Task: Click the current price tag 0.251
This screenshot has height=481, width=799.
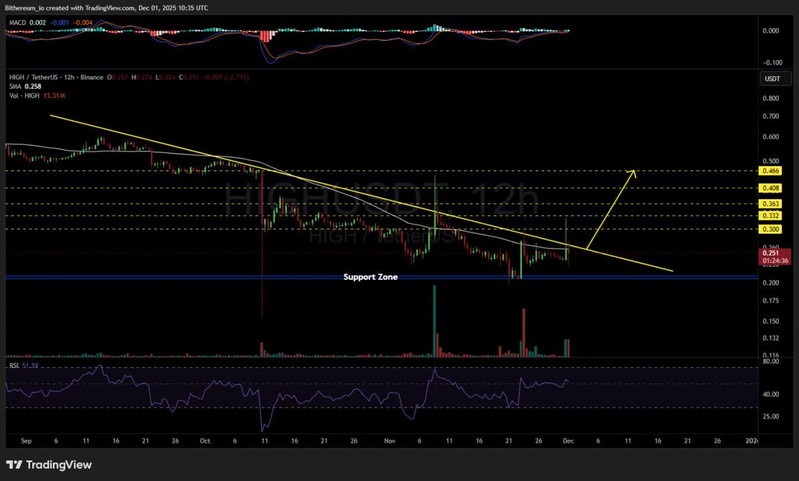Action: [x=770, y=253]
